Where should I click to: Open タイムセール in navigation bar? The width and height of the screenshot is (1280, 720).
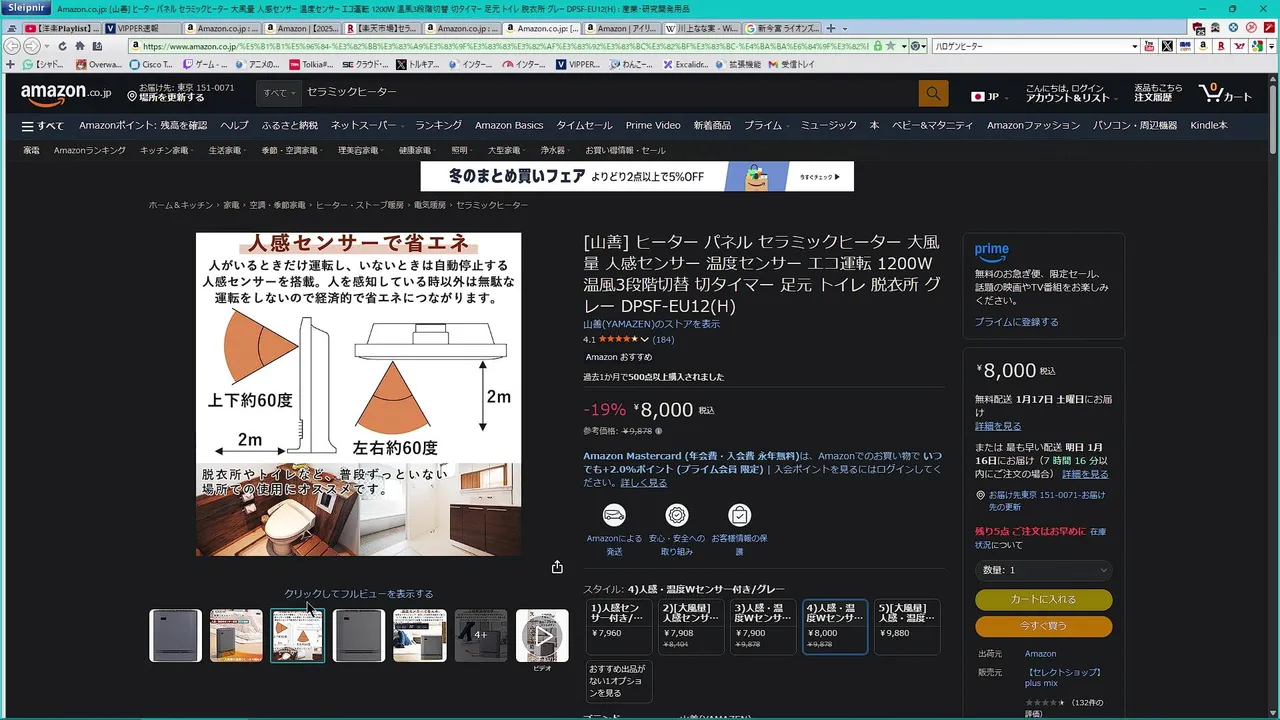584,126
